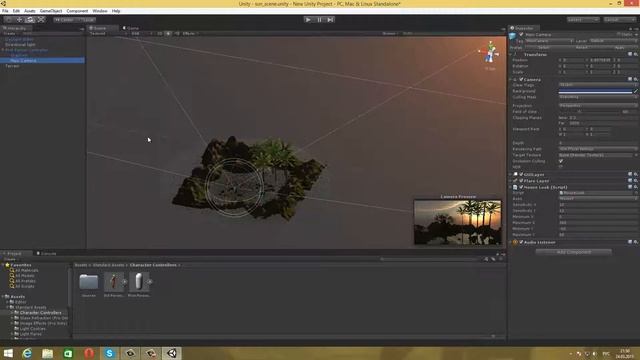Click the Main Camera object icon in Inspector
The height and width of the screenshot is (360, 640).
[513, 36]
